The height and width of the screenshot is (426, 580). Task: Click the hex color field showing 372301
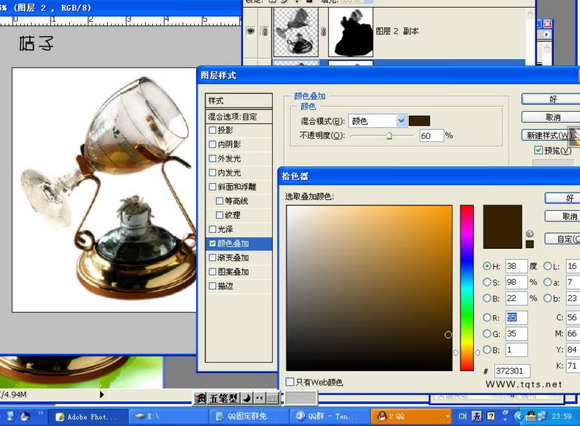click(512, 371)
